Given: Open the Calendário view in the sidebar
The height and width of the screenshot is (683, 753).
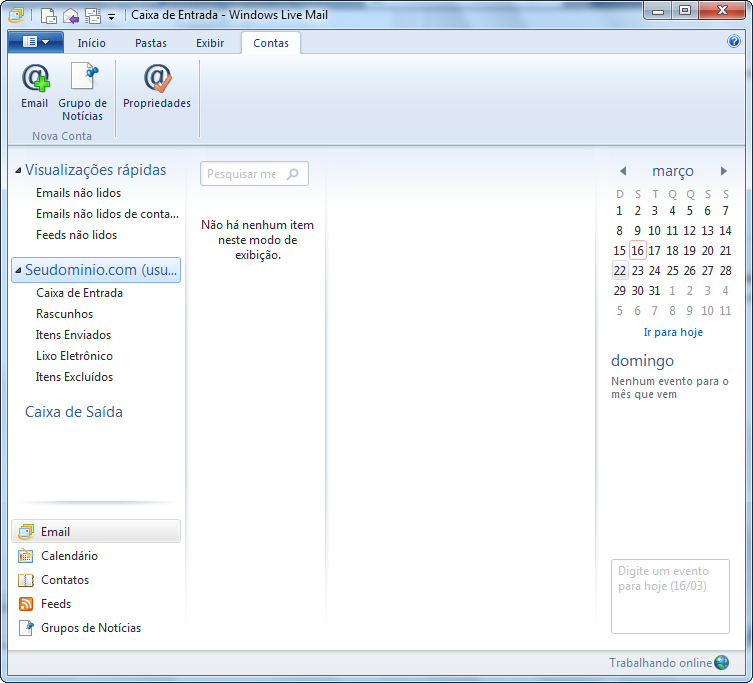Looking at the screenshot, I should point(69,556).
